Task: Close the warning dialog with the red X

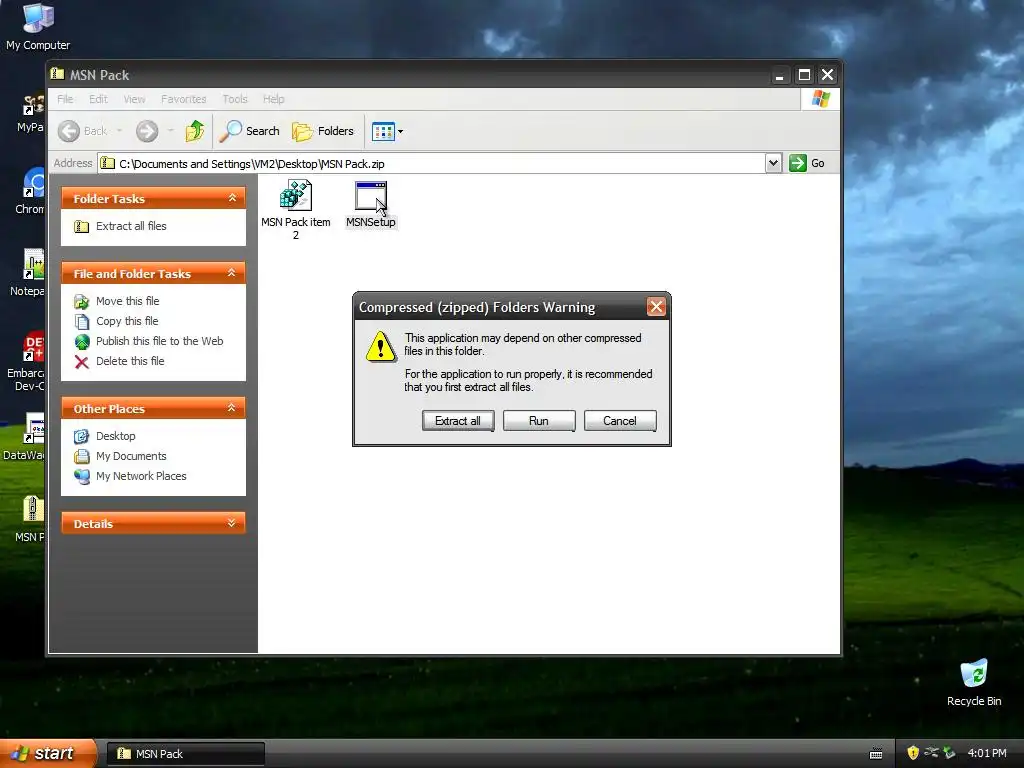Action: click(x=656, y=307)
